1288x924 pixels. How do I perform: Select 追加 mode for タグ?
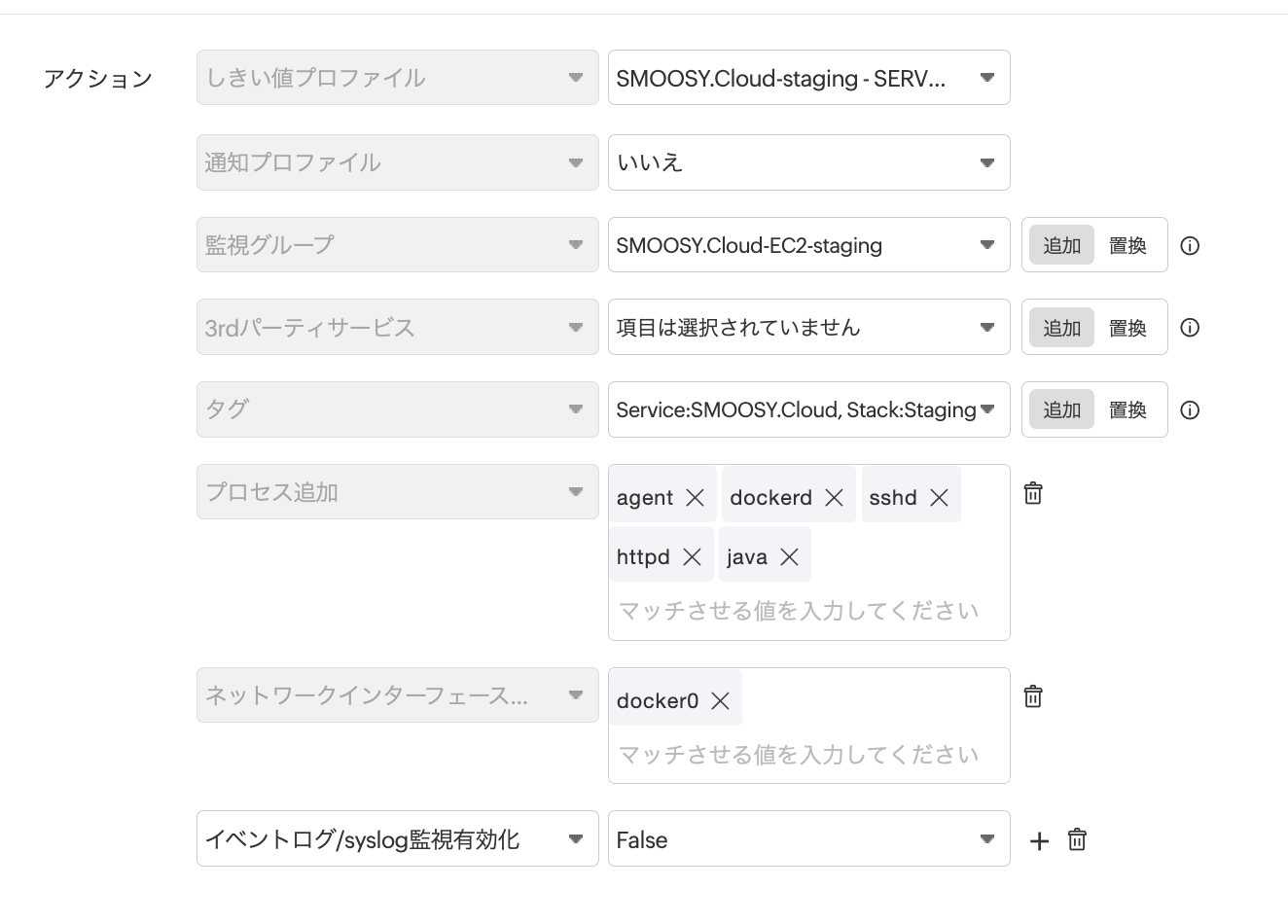(x=1062, y=410)
